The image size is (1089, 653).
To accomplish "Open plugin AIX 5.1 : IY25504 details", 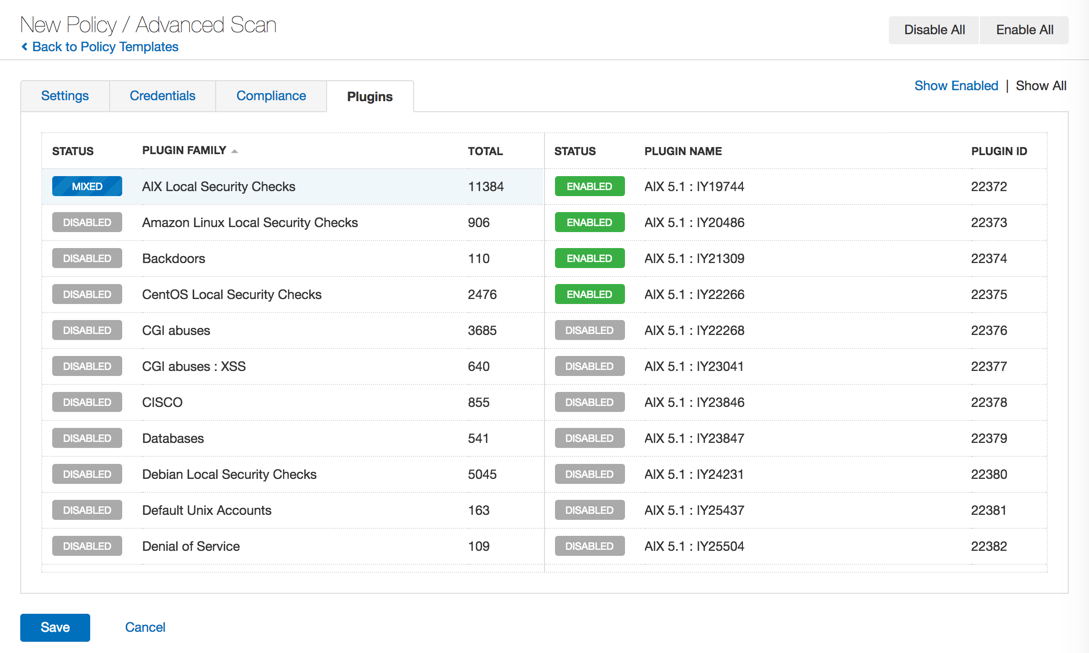I will point(694,546).
